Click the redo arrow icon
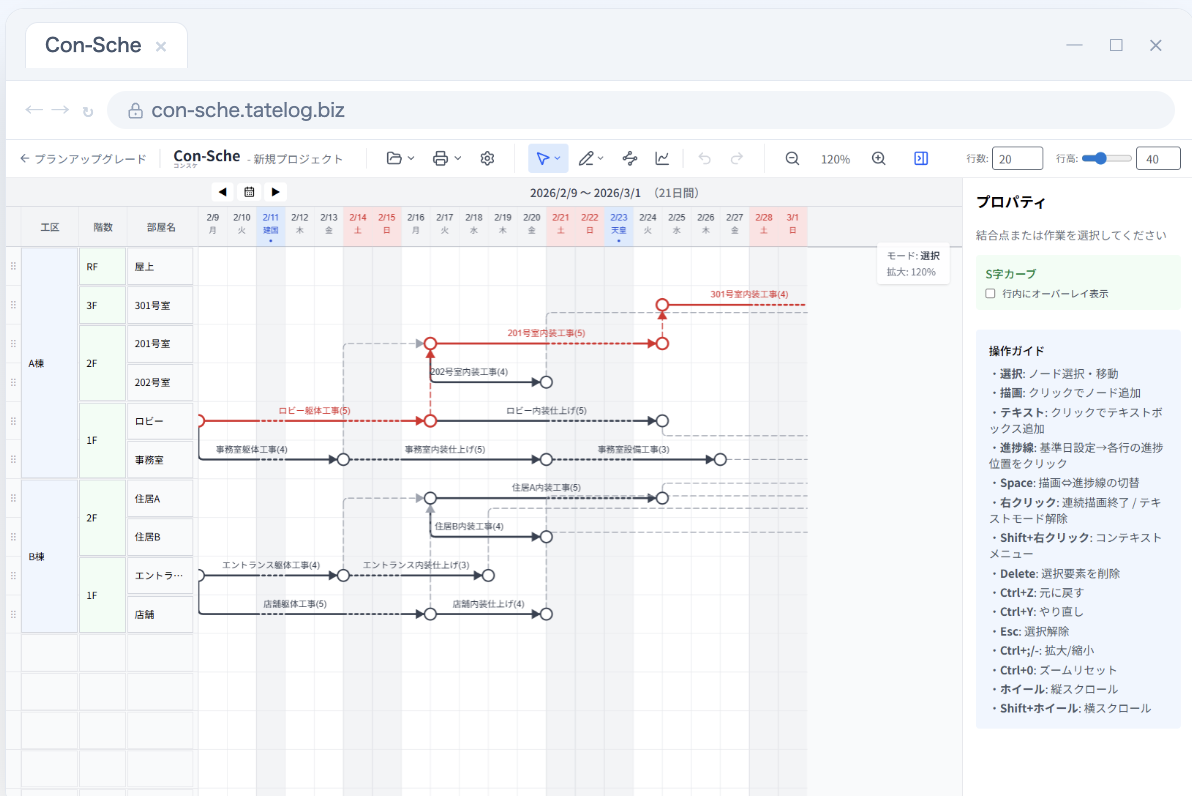The image size is (1192, 796). click(x=737, y=158)
